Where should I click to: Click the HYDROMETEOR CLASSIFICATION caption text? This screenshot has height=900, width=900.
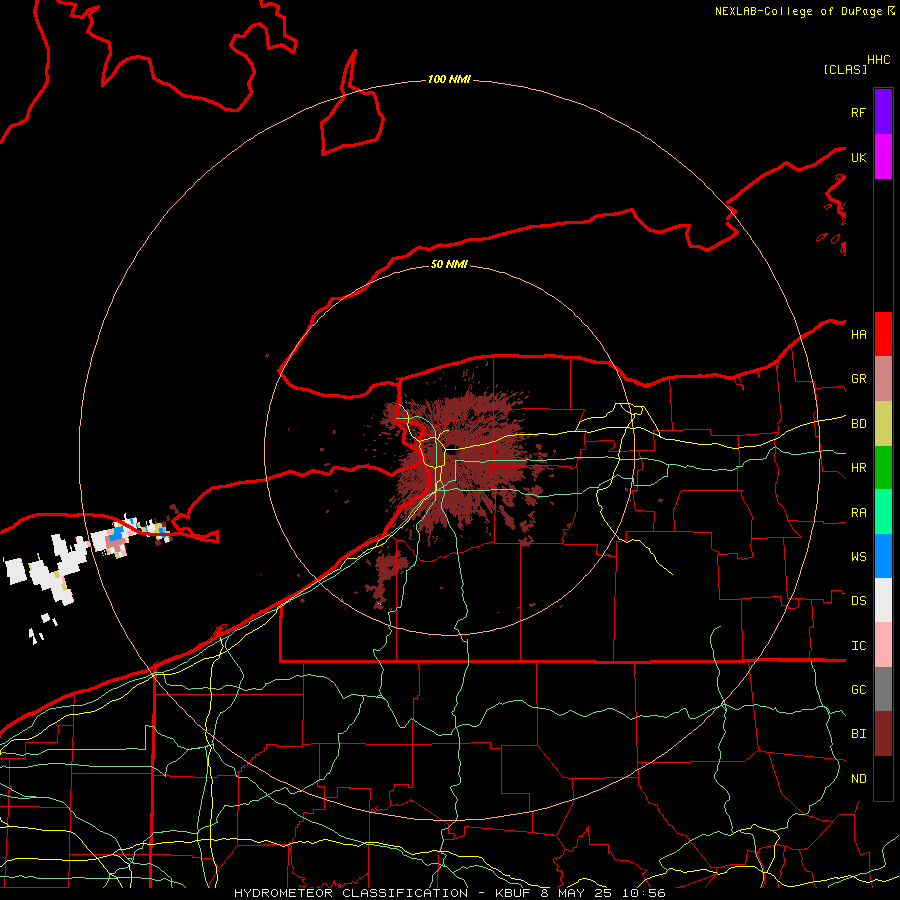[351, 893]
